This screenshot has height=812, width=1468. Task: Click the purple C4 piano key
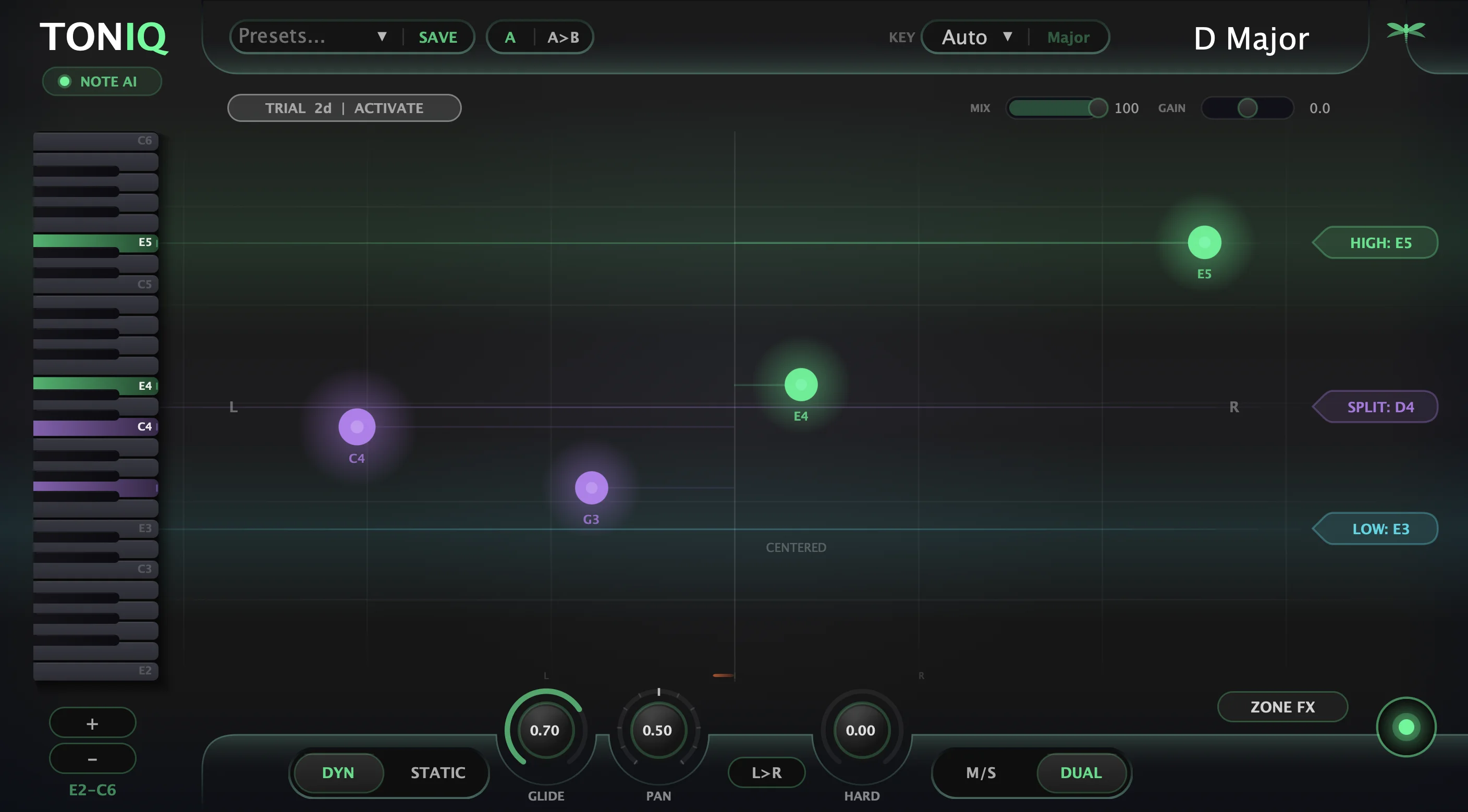[95, 427]
